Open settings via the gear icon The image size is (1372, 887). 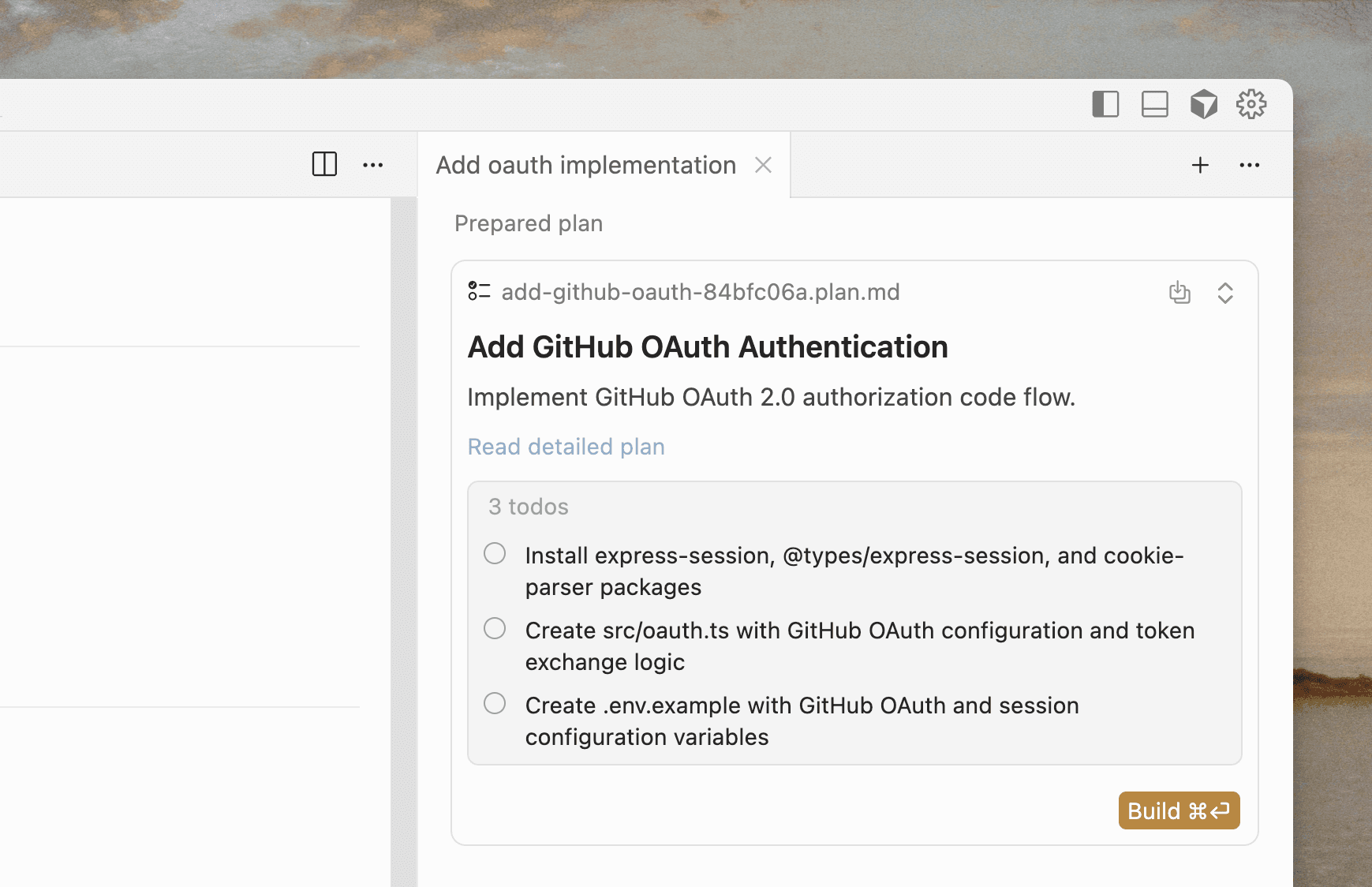point(1251,104)
